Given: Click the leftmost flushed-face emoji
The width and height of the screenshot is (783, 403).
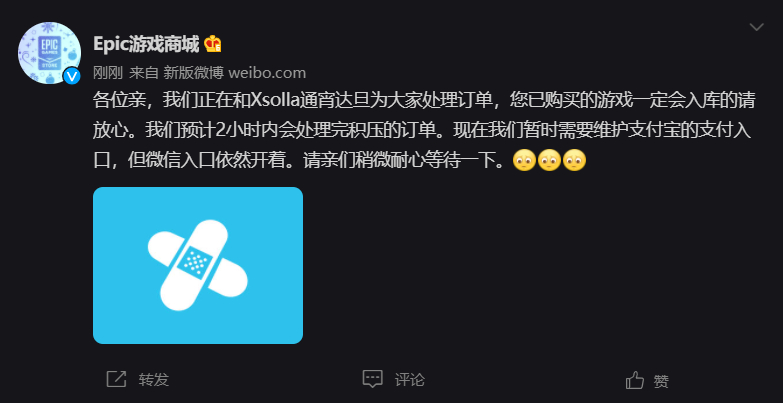Looking at the screenshot, I should click(x=524, y=161).
